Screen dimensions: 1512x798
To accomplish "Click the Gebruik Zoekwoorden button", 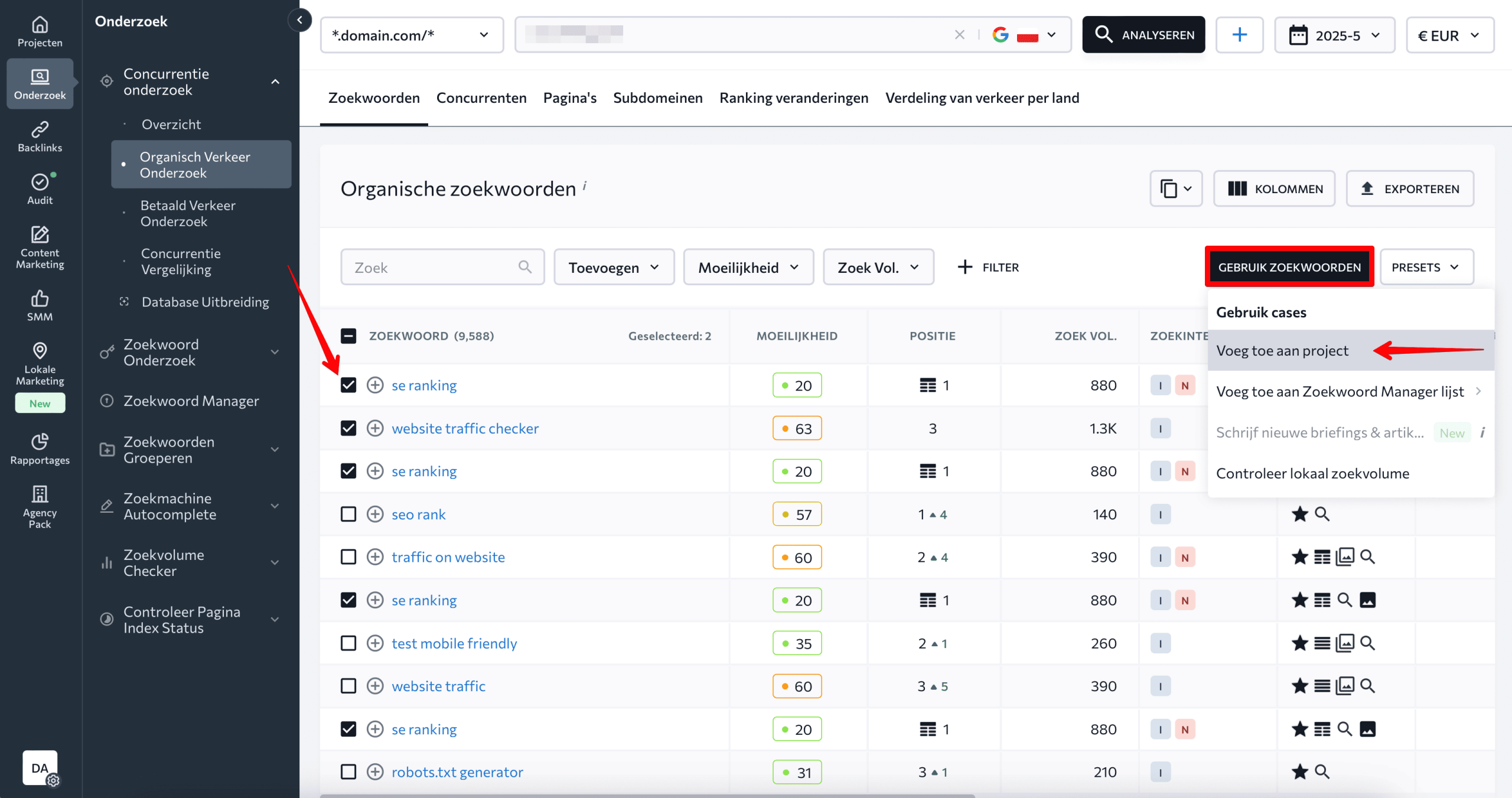I will coord(1289,267).
